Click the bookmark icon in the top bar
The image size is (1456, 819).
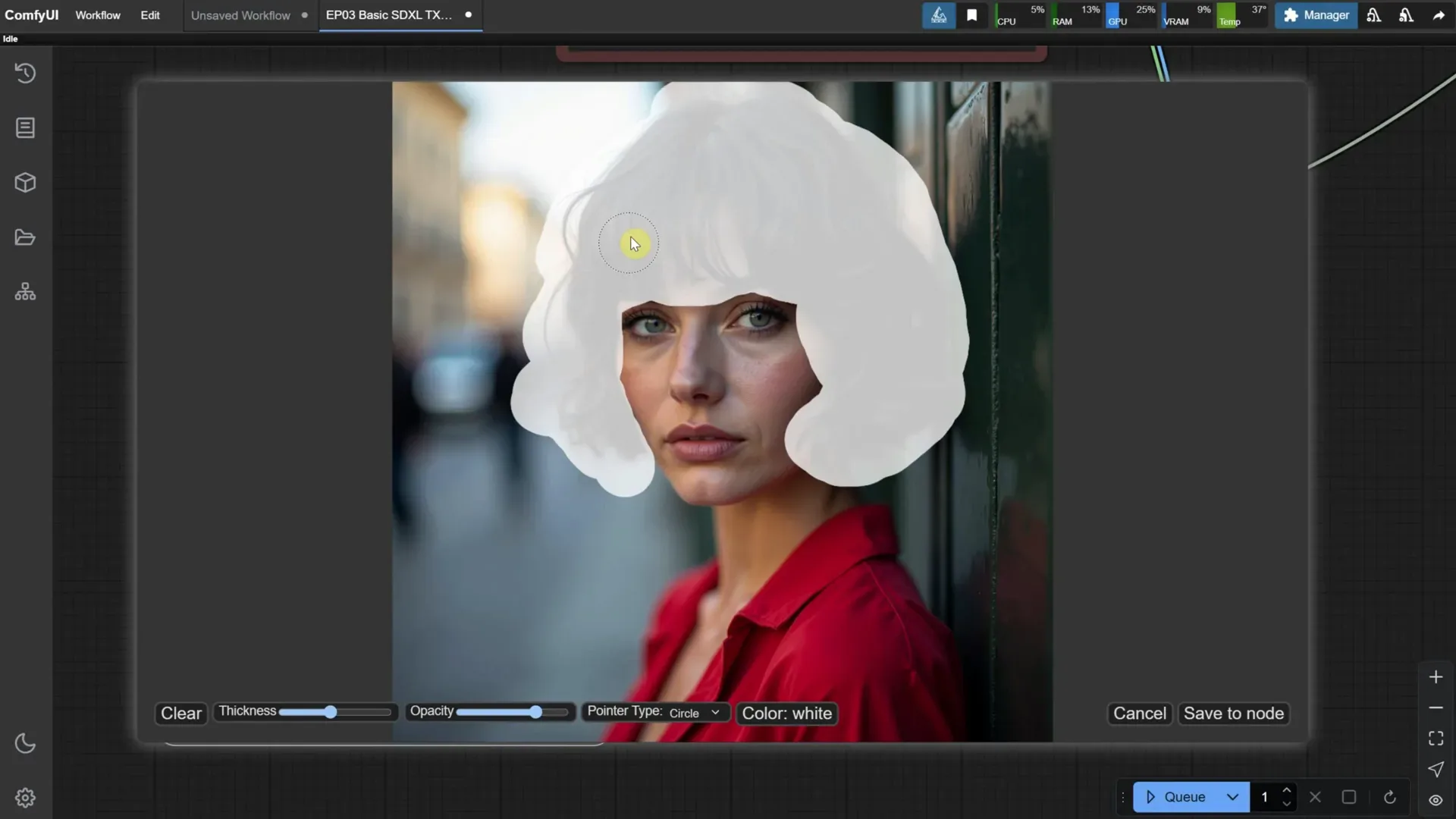973,15
